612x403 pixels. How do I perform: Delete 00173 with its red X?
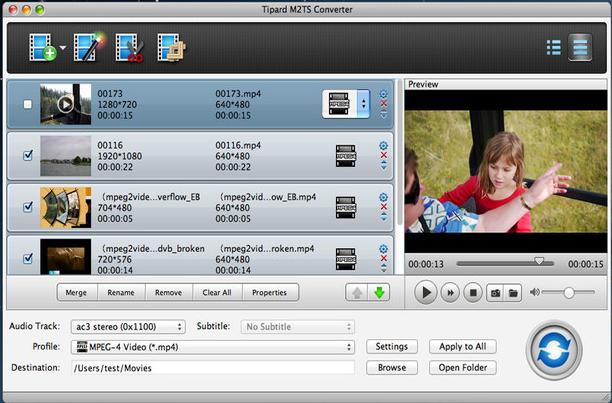pyautogui.click(x=384, y=104)
